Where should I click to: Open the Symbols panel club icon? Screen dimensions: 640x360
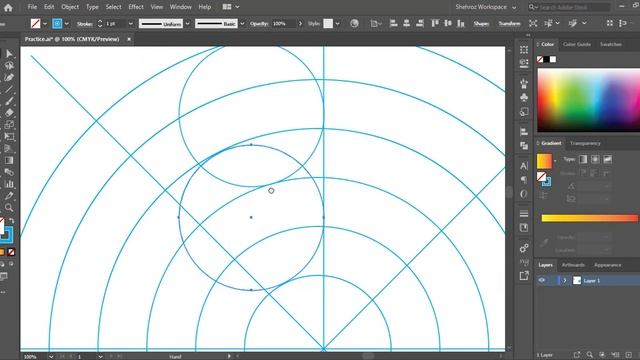524,98
